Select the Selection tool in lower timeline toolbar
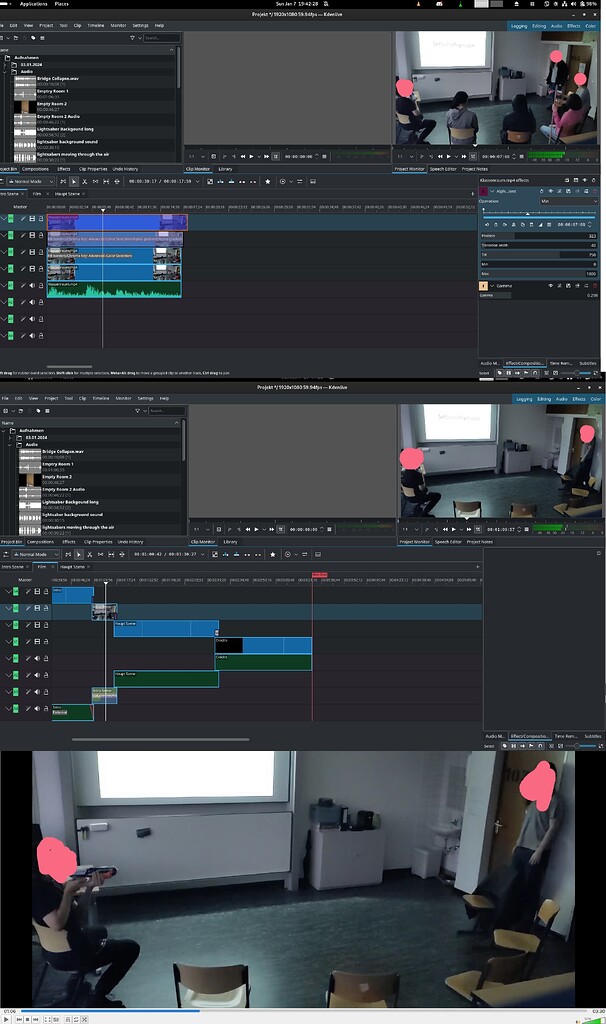 point(79,554)
